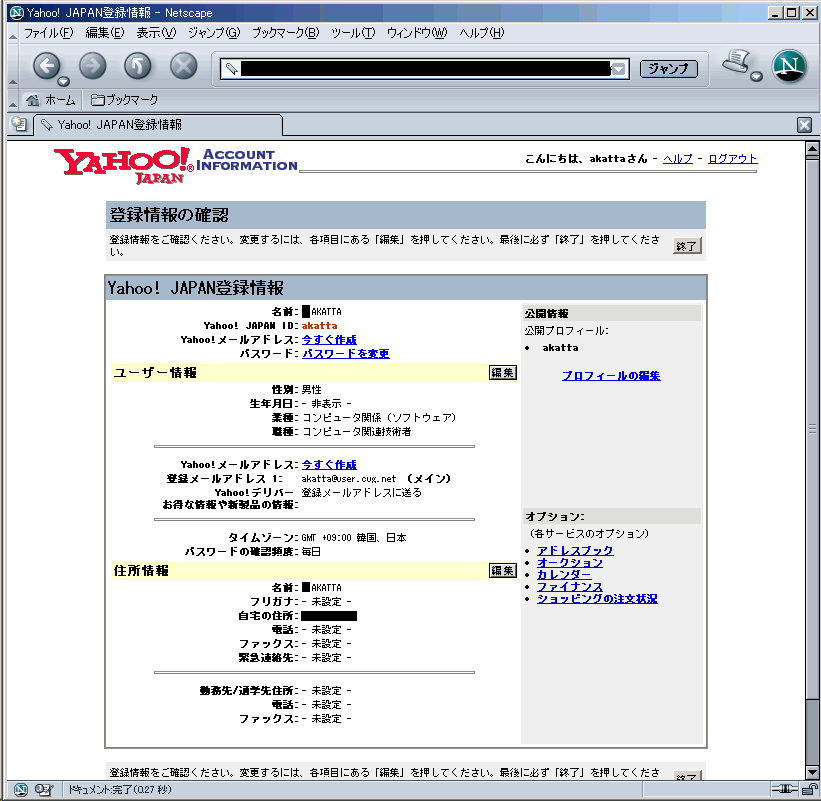The height and width of the screenshot is (801, 821).
Task: Click the Netscape N throbber logo
Action: coord(789,66)
